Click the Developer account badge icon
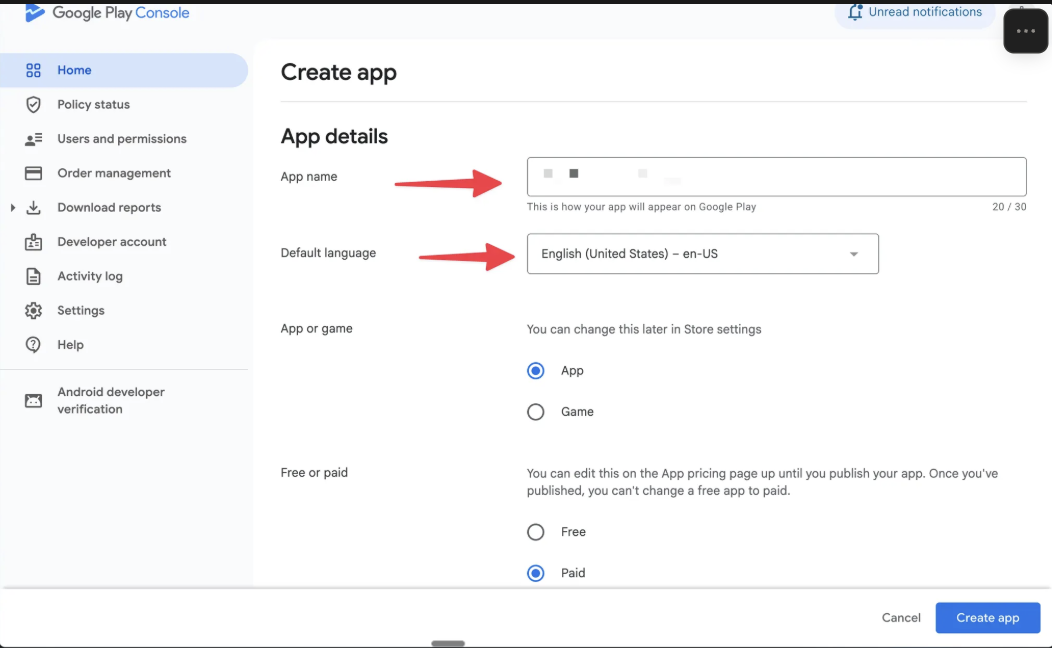 [x=33, y=242]
